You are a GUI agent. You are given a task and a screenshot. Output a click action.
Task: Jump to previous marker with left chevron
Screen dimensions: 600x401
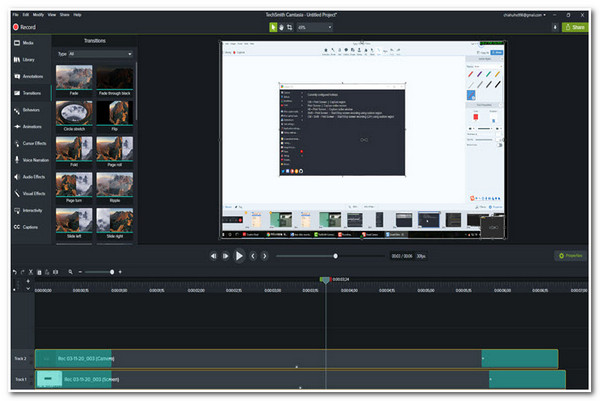[x=253, y=256]
